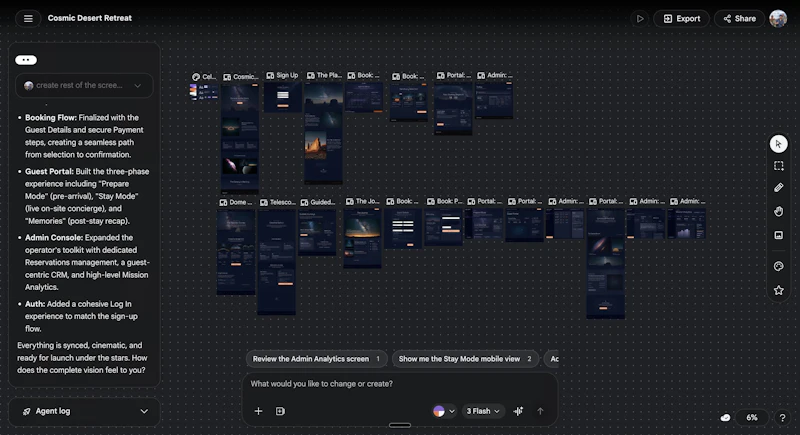
Task: Click the device icon beside 'The Pla...'
Action: pos(311,75)
